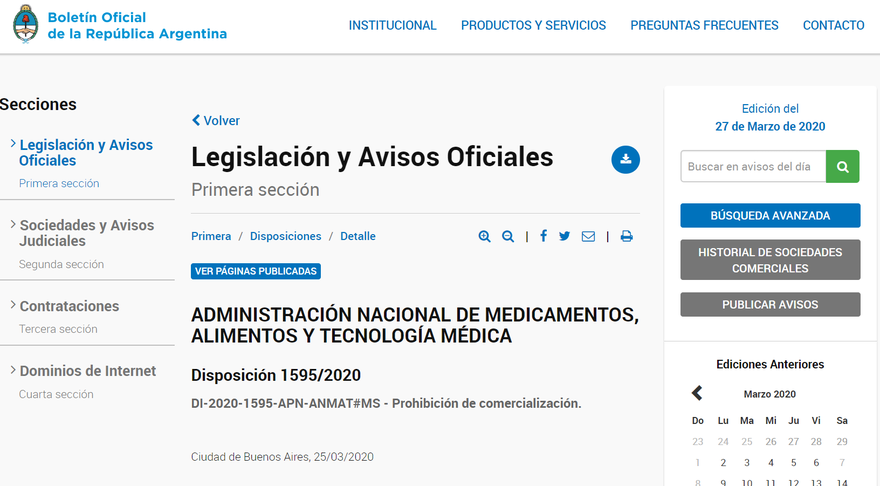The height and width of the screenshot is (486, 880).
Task: Click the green search magnifier button
Action: 842,166
